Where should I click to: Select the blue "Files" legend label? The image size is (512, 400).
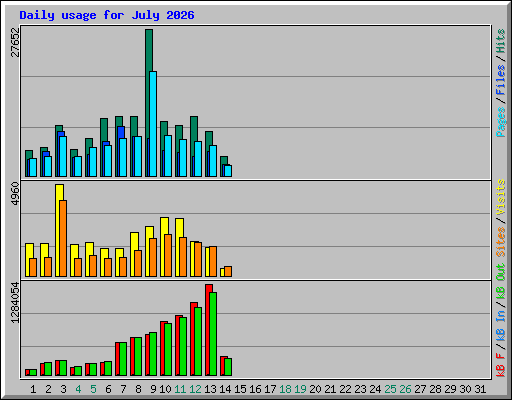tap(501, 80)
